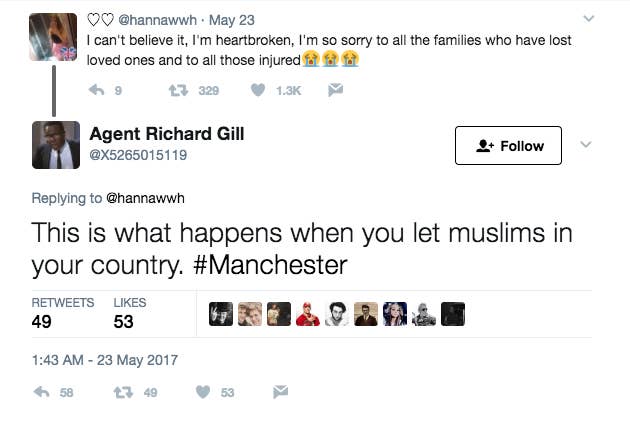Open Agent Richard Gill's profile picture

(x=55, y=145)
